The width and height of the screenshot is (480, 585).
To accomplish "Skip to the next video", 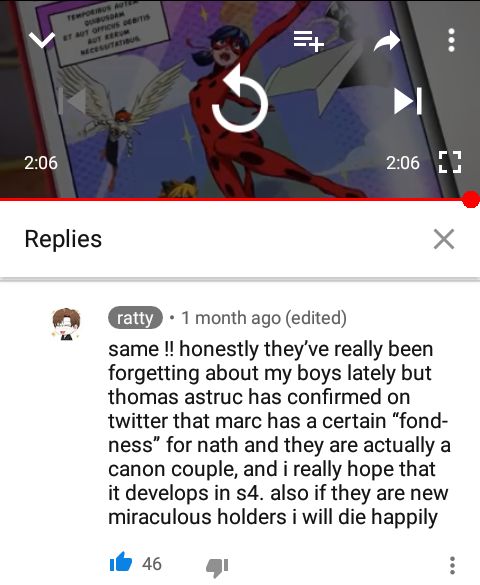I will click(408, 101).
